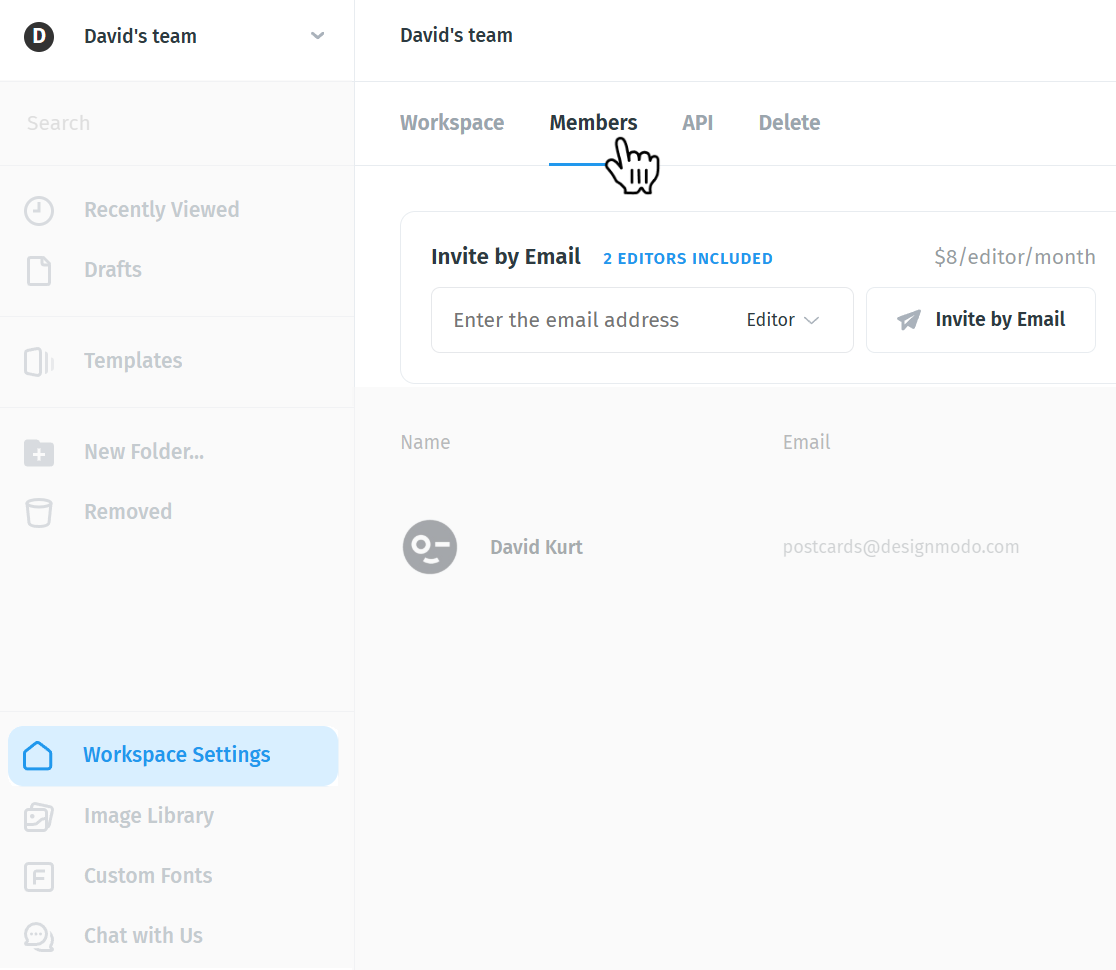This screenshot has width=1116, height=970.
Task: Click the Recently Viewed clock icon
Action: 38,211
